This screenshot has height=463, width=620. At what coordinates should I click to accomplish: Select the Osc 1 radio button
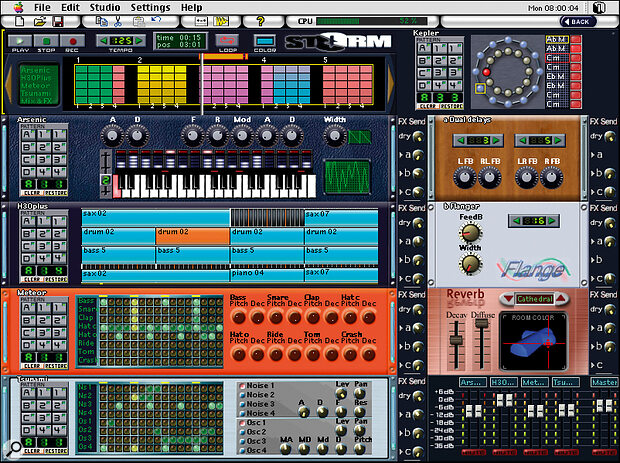(x=242, y=423)
